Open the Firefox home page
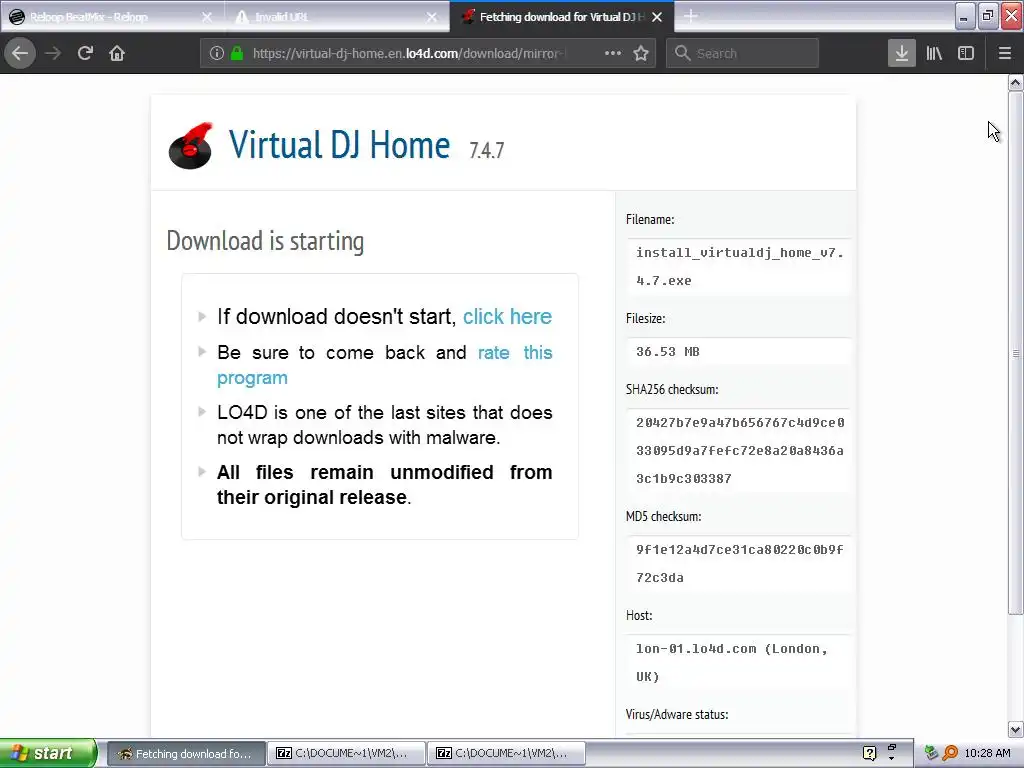1024x768 pixels. tap(117, 54)
